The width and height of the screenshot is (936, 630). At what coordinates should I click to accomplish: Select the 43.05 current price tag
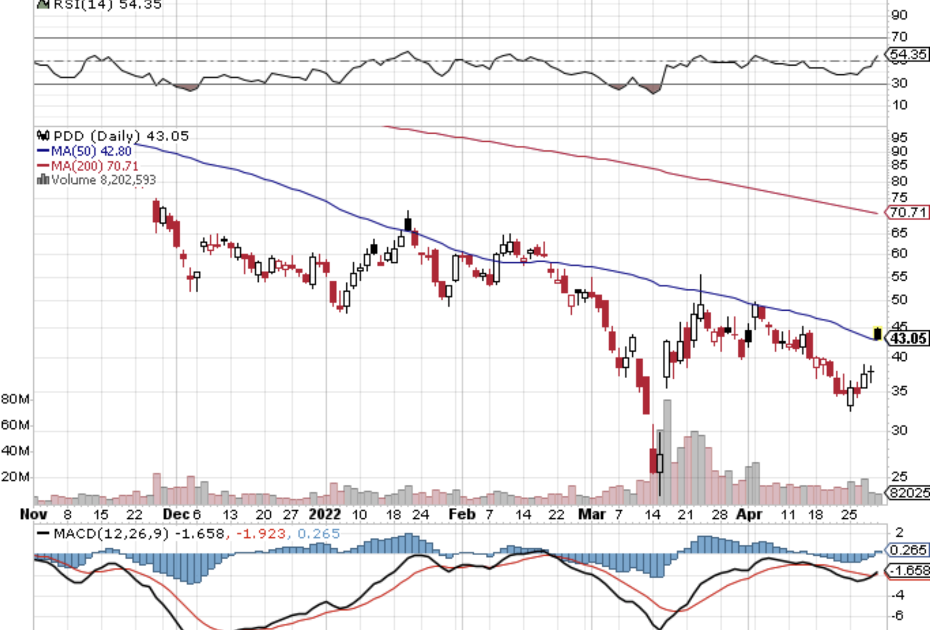click(908, 339)
